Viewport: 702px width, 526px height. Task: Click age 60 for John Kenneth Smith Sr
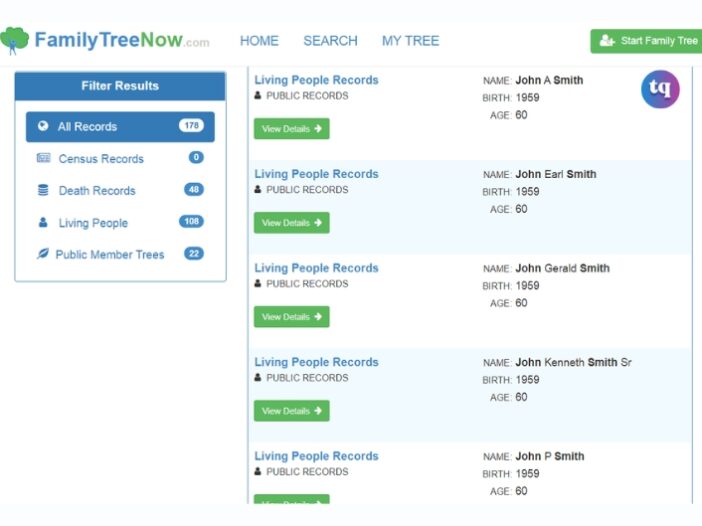coord(521,397)
